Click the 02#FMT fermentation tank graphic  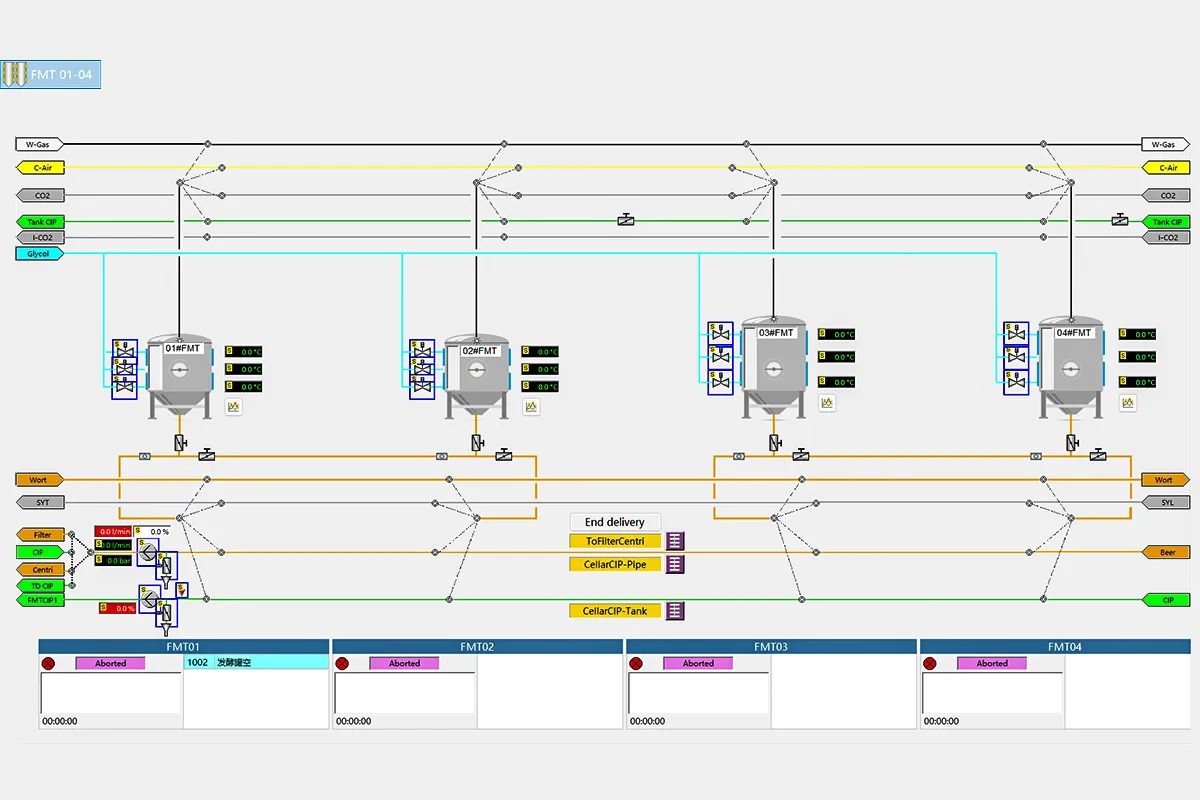(476, 376)
